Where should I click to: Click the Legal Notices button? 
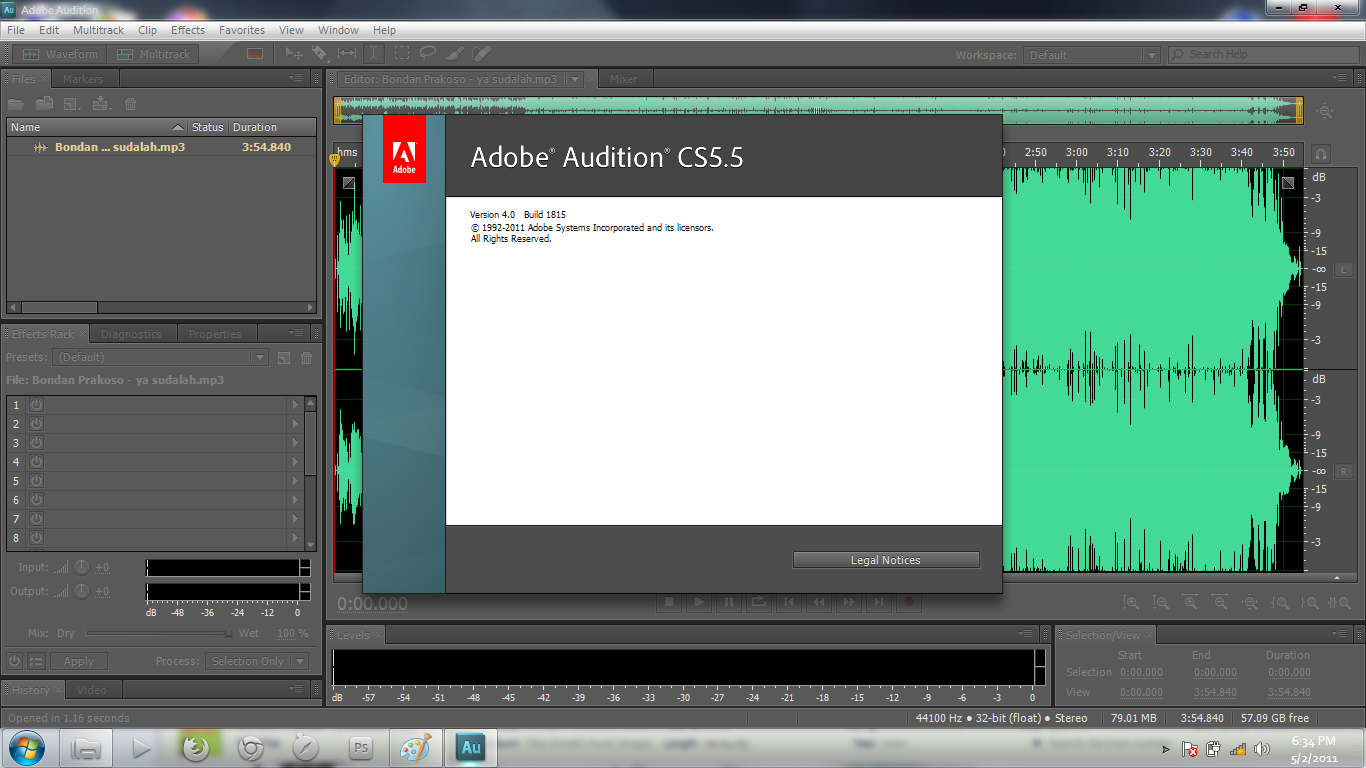(x=886, y=560)
